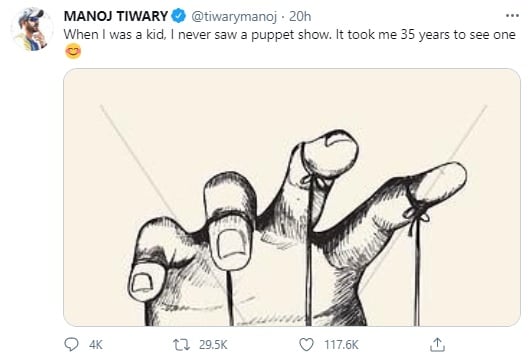This screenshot has height=360, width=530.
Task: Click the smiling face emoji
Action: pos(73,52)
